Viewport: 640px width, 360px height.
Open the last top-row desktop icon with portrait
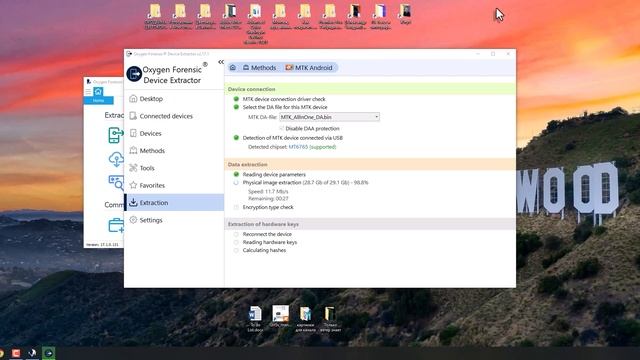[406, 14]
